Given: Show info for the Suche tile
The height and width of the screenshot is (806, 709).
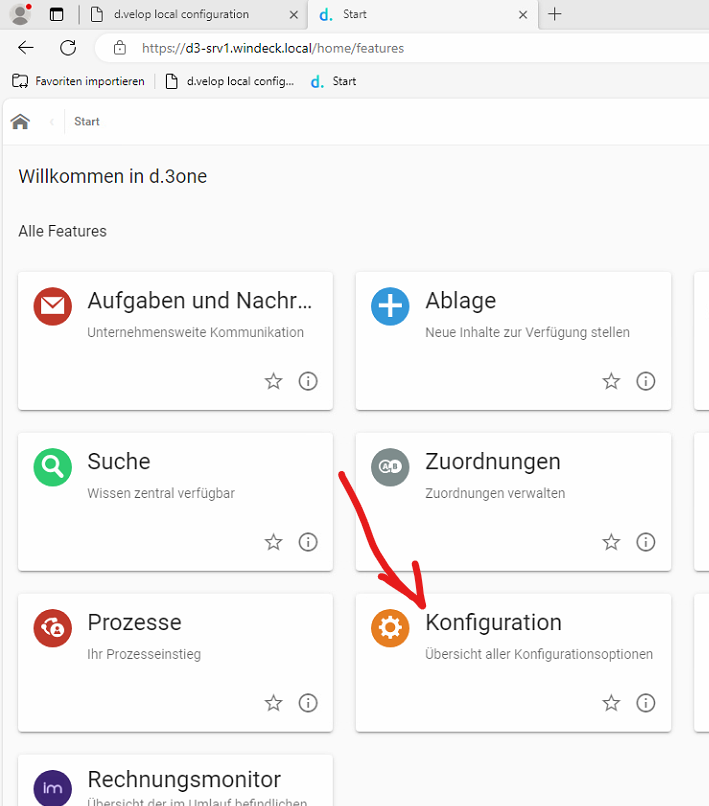Looking at the screenshot, I should pos(308,542).
